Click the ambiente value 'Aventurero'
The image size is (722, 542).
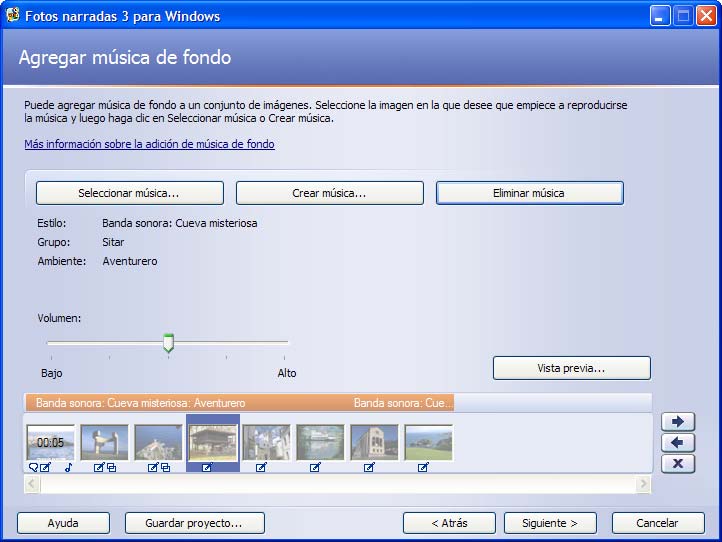(130, 261)
